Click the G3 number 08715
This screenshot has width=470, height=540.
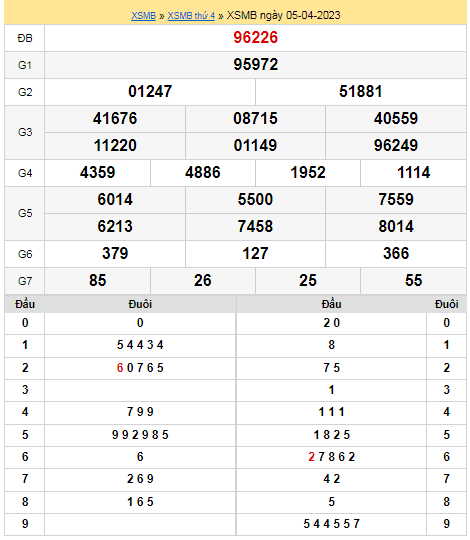(x=255, y=118)
